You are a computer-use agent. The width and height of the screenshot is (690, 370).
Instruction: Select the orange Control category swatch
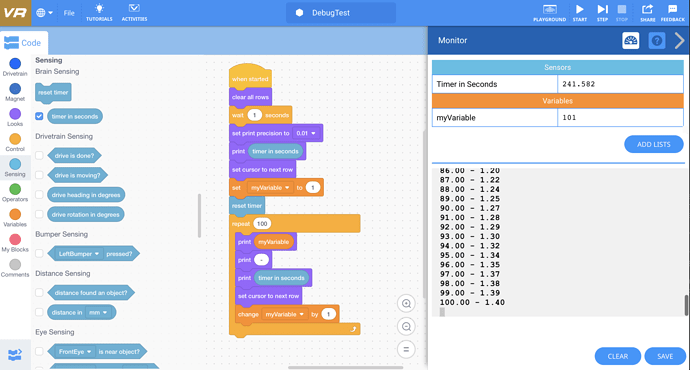click(x=15, y=139)
